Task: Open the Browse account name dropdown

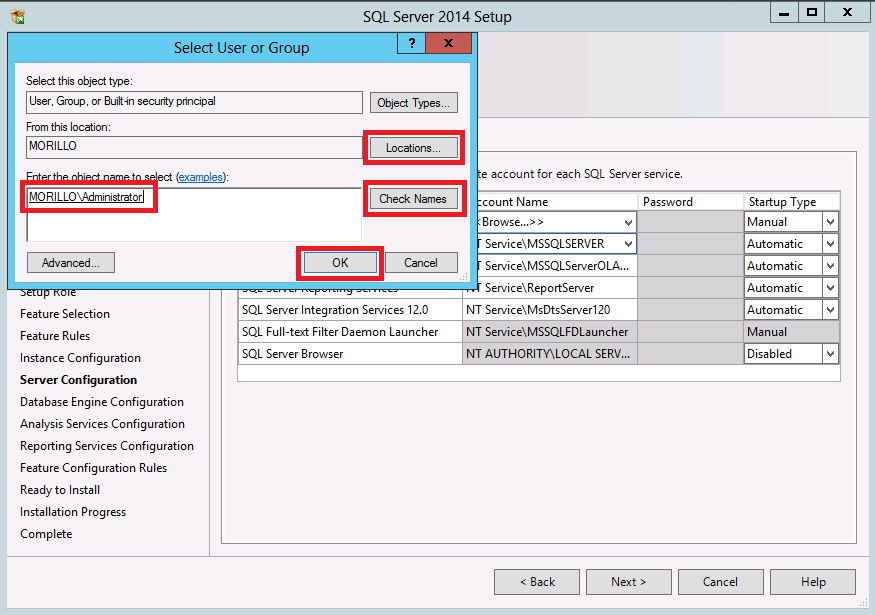Action: tap(628, 222)
